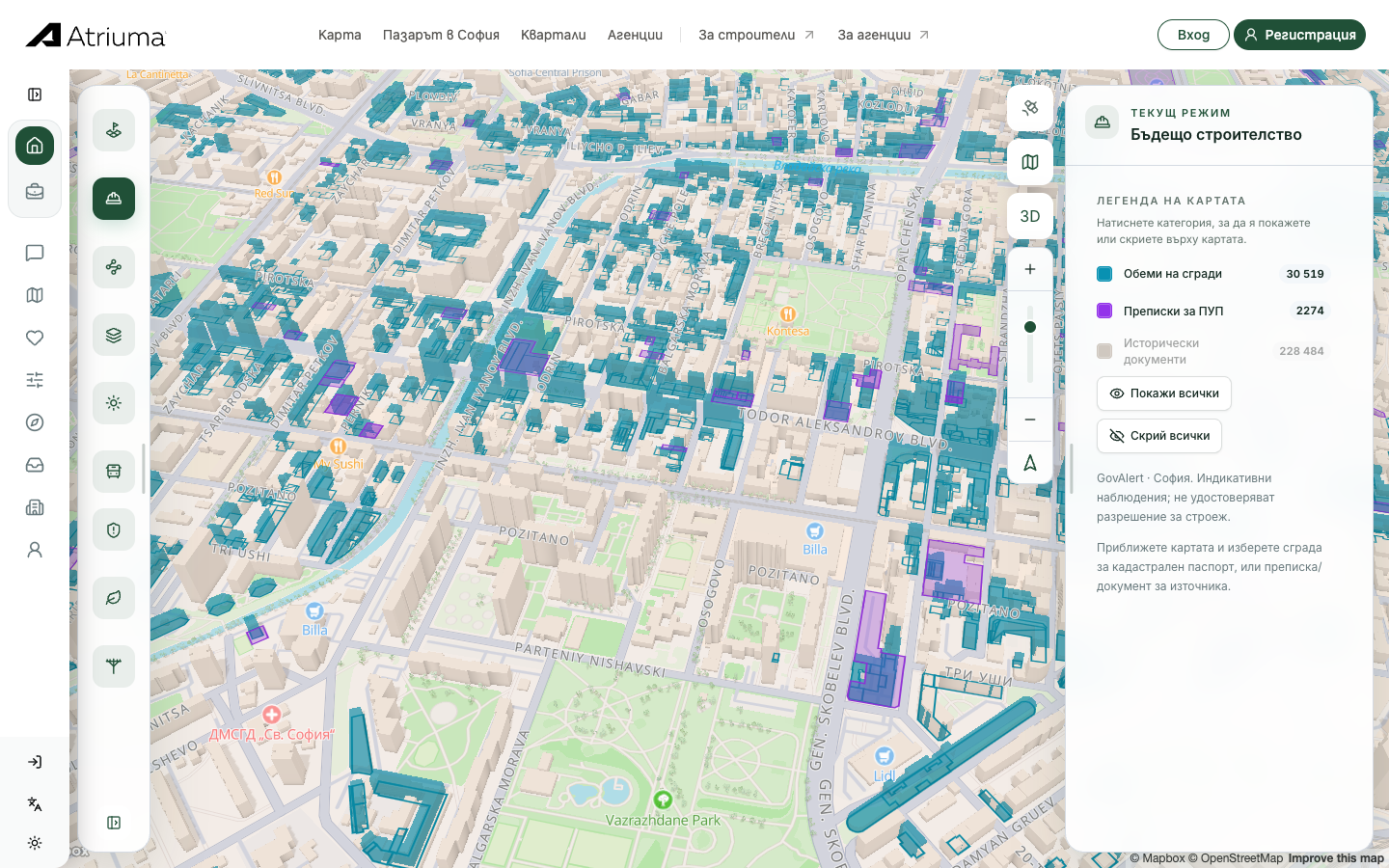Follow the За агенции external link
The image size is (1389, 868).
tap(884, 35)
